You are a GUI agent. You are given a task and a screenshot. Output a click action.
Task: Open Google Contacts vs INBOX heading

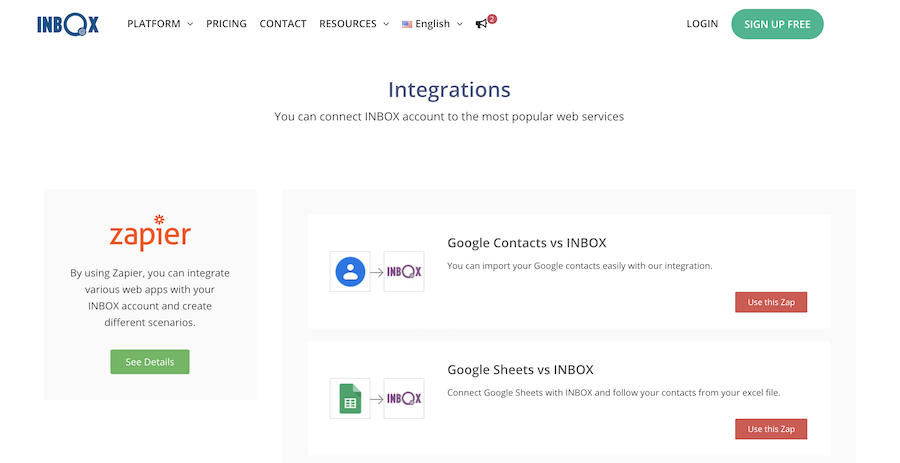pos(527,242)
